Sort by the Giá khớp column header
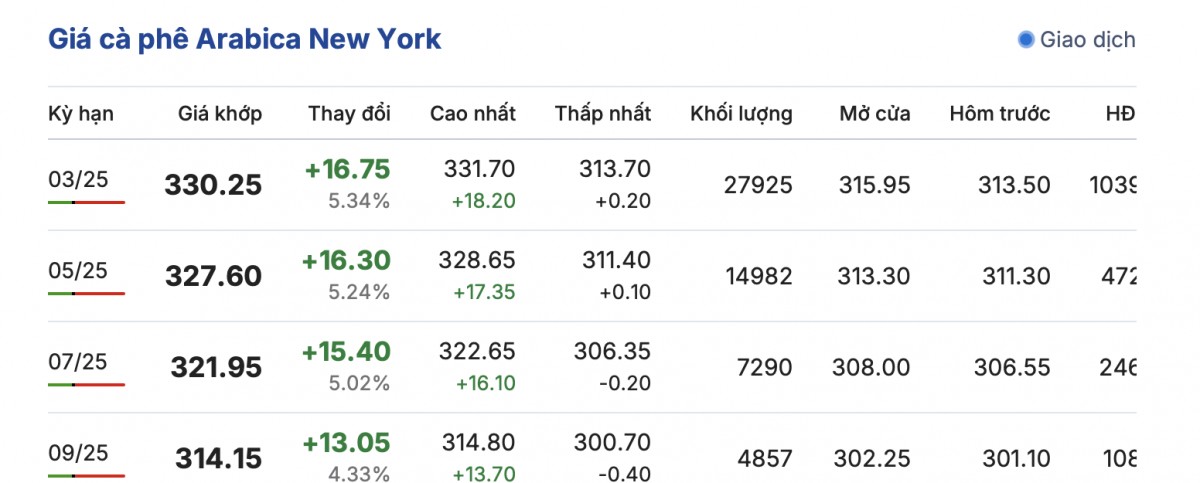This screenshot has width=1200, height=483. (220, 113)
